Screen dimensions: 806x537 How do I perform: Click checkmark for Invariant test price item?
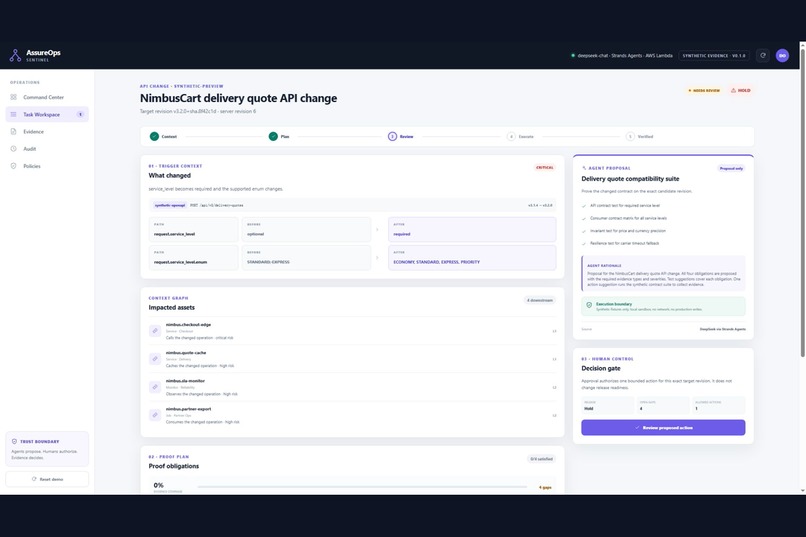pyautogui.click(x=584, y=231)
